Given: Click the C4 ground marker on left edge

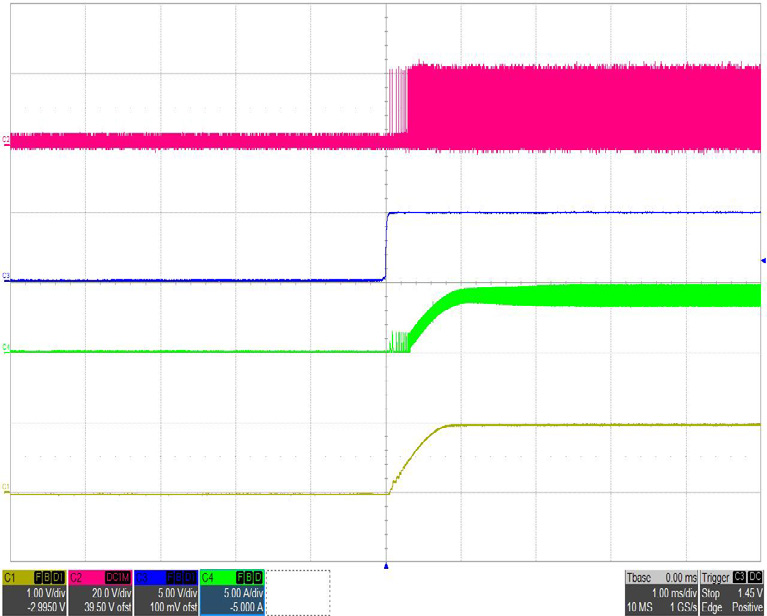Looking at the screenshot, I should click(x=6, y=347).
